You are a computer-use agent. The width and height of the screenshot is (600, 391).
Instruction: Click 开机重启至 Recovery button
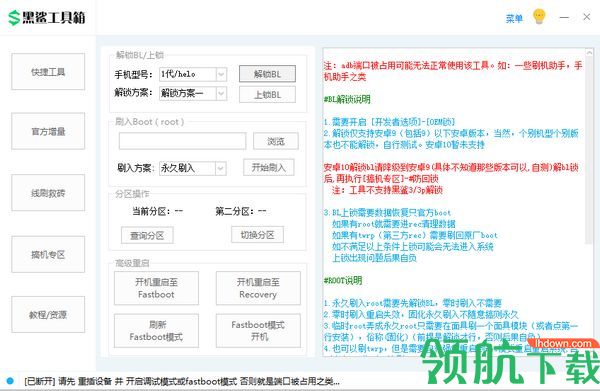258,288
